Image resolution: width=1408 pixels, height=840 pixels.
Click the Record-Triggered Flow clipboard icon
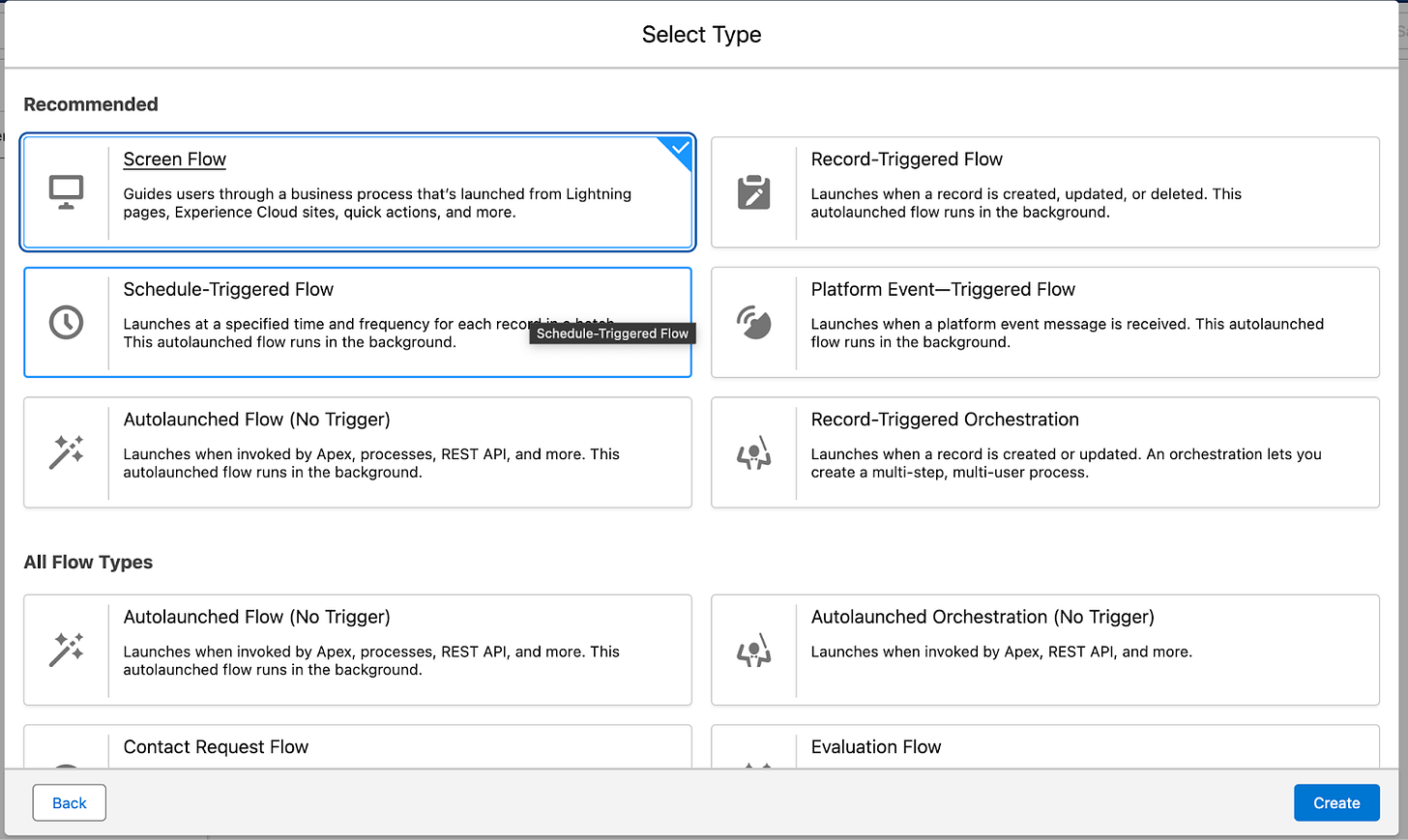pos(754,192)
